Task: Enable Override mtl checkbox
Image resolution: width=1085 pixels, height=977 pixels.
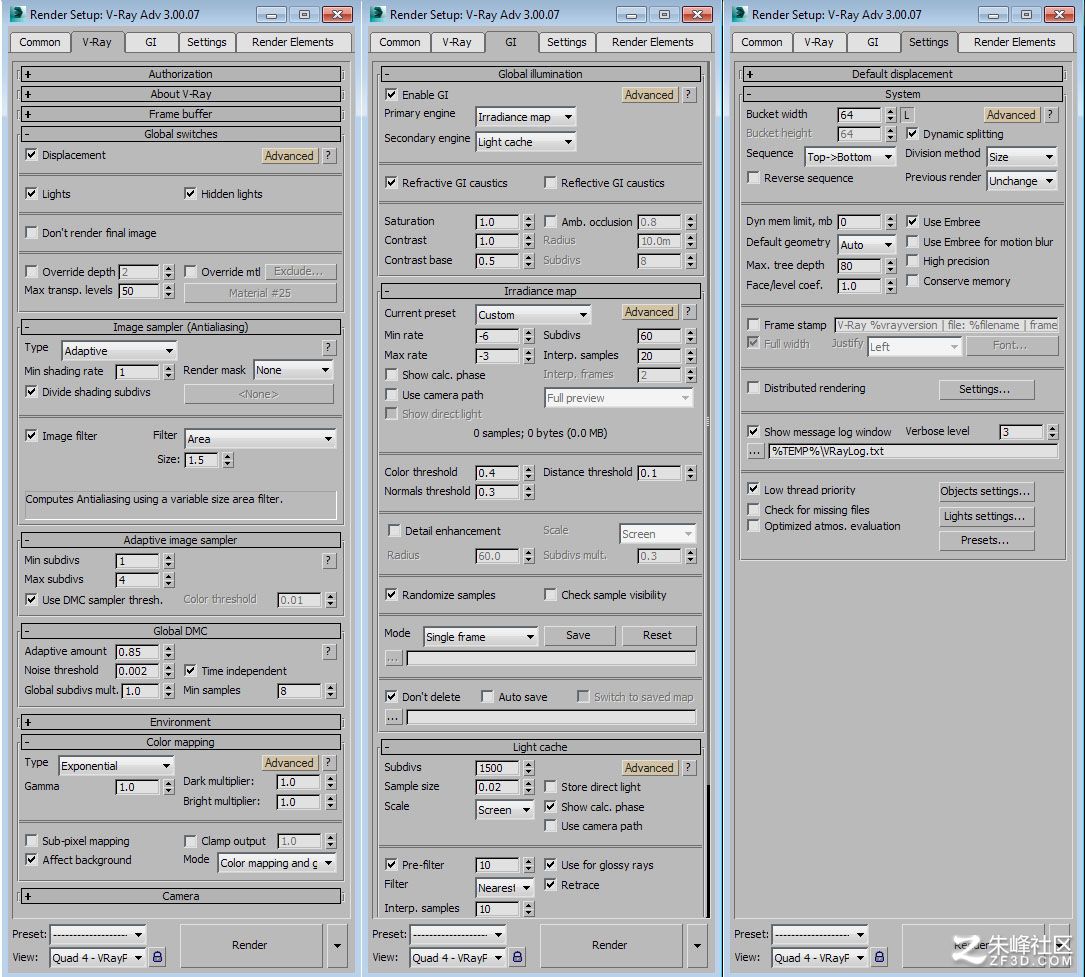Action: (190, 272)
